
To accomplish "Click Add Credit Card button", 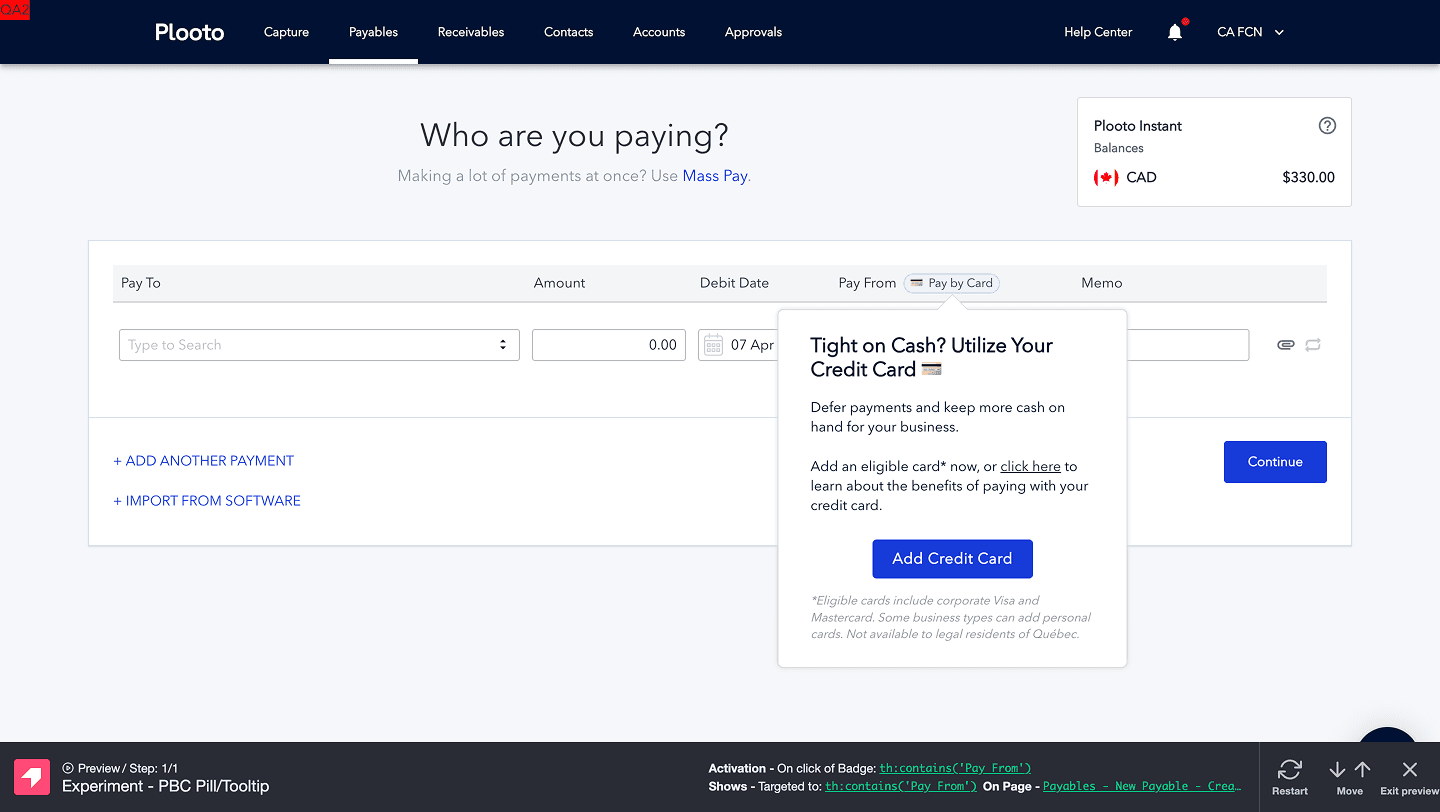I will [952, 559].
